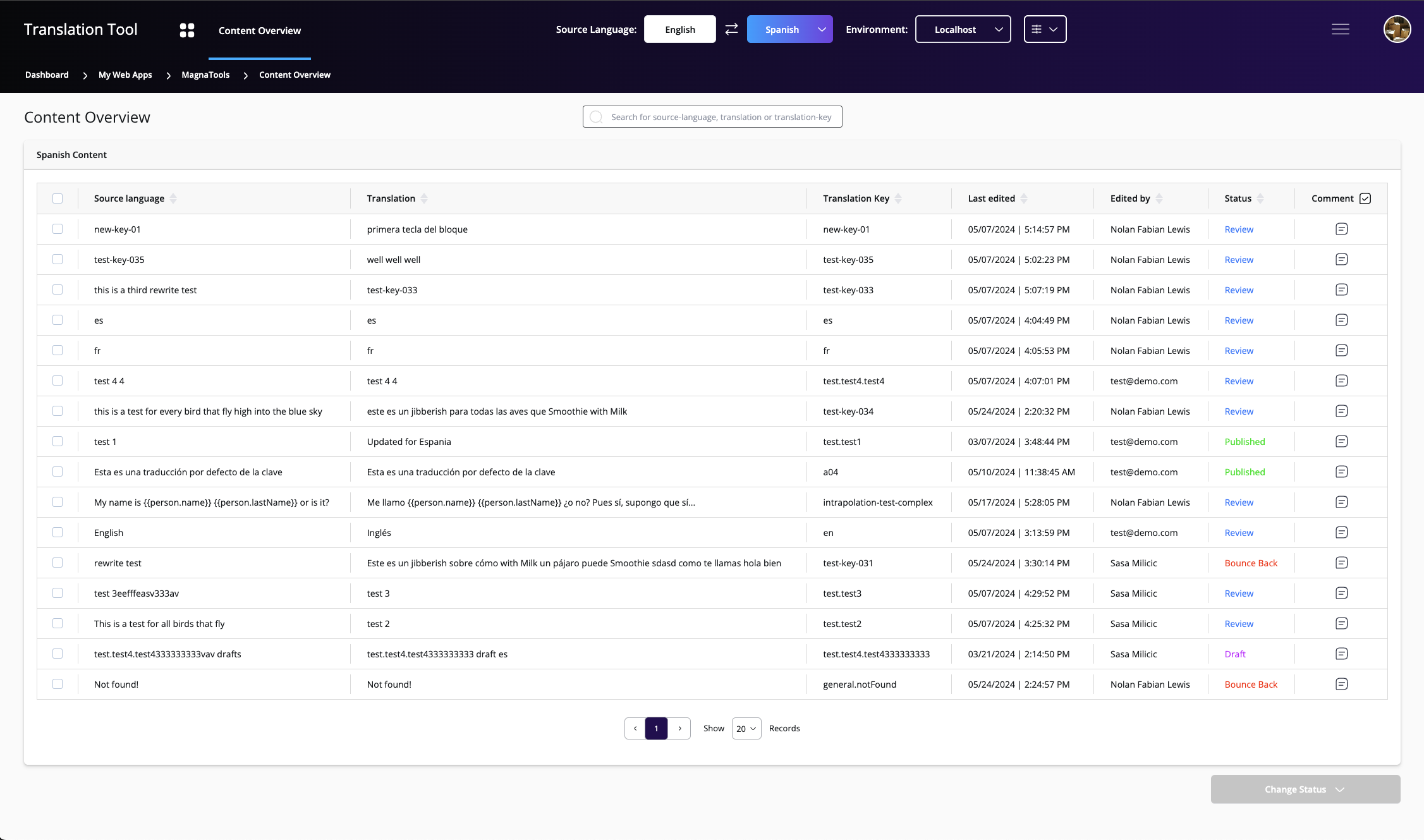Screen dimensions: 1424x840
Task: Click the user profile avatar
Action: pos(1397,29)
